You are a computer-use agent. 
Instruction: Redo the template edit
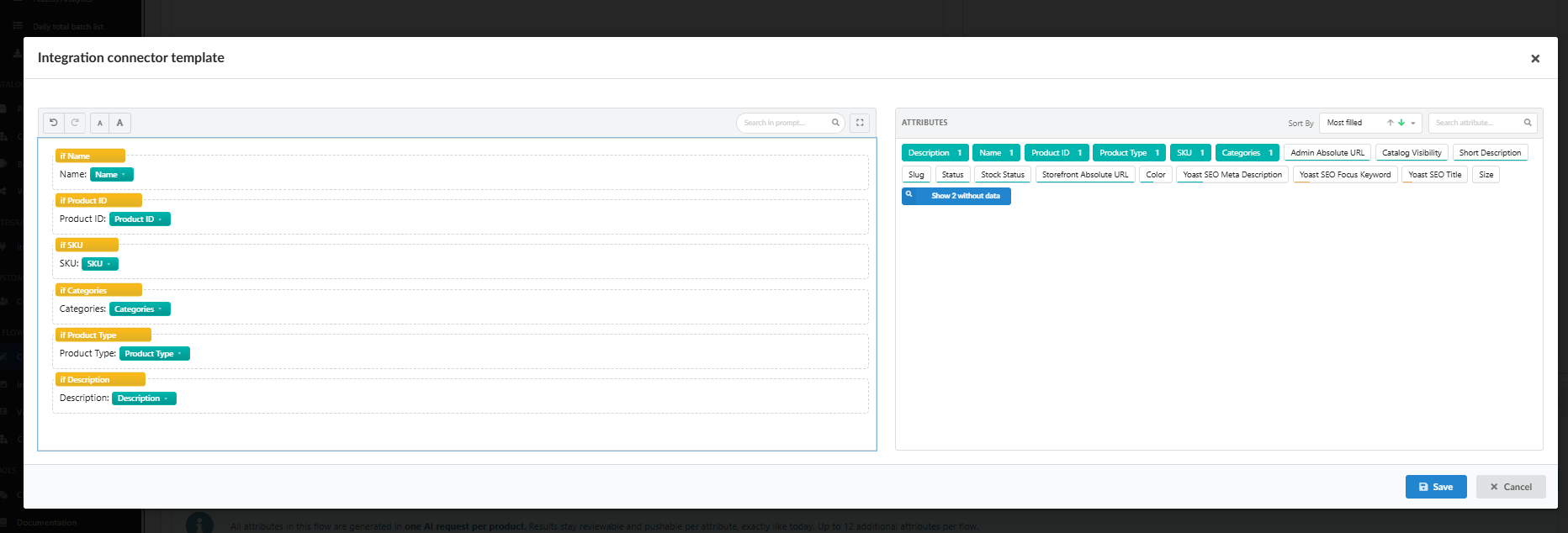pos(75,123)
